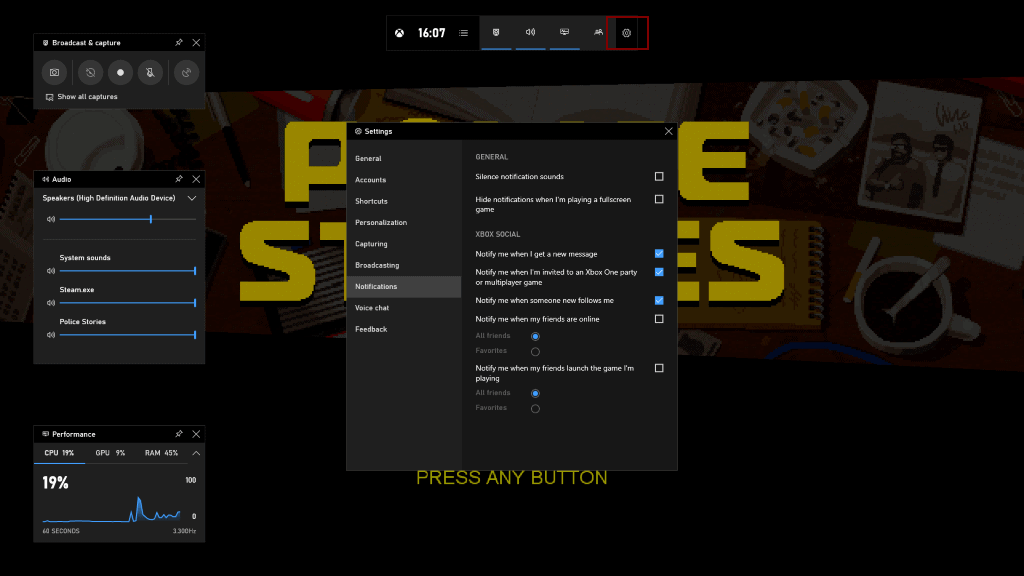Screen dimensions: 1024x576
Task: Uncheck Notify me when I get a new message
Action: [658, 254]
